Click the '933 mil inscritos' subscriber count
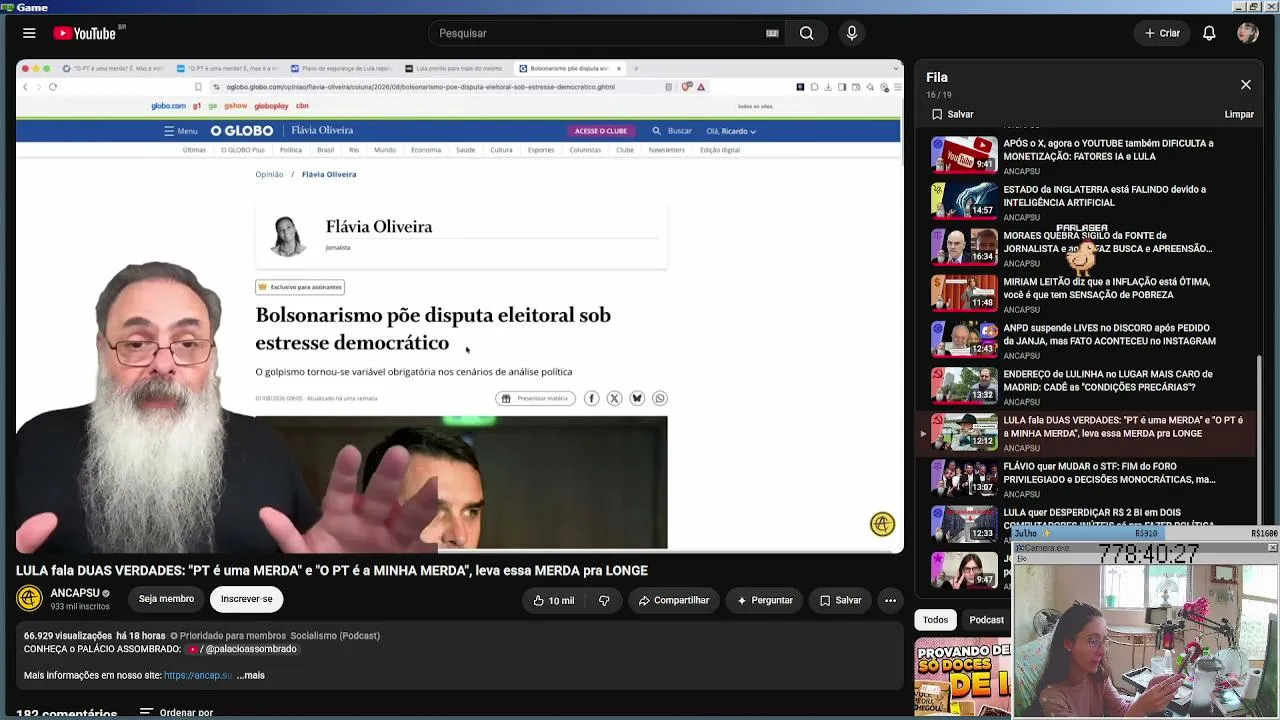Image resolution: width=1280 pixels, height=720 pixels. click(80, 606)
